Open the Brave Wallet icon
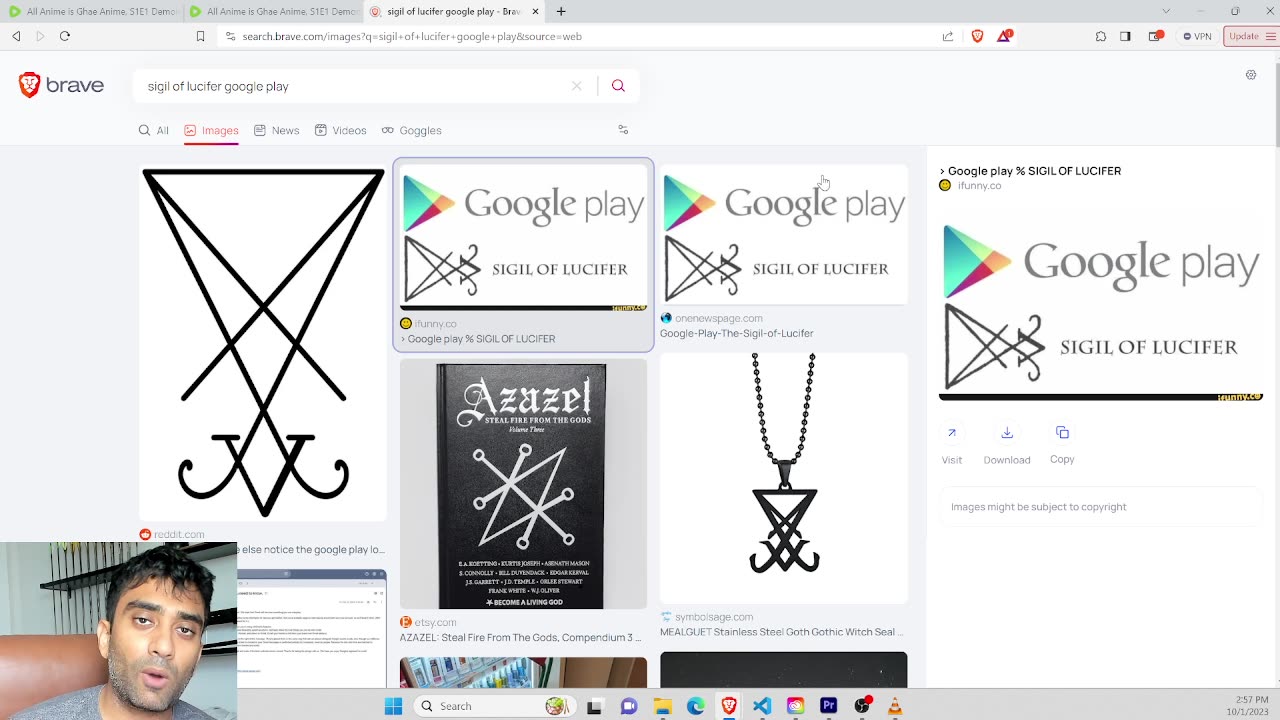The image size is (1280, 720). pyautogui.click(x=1156, y=36)
